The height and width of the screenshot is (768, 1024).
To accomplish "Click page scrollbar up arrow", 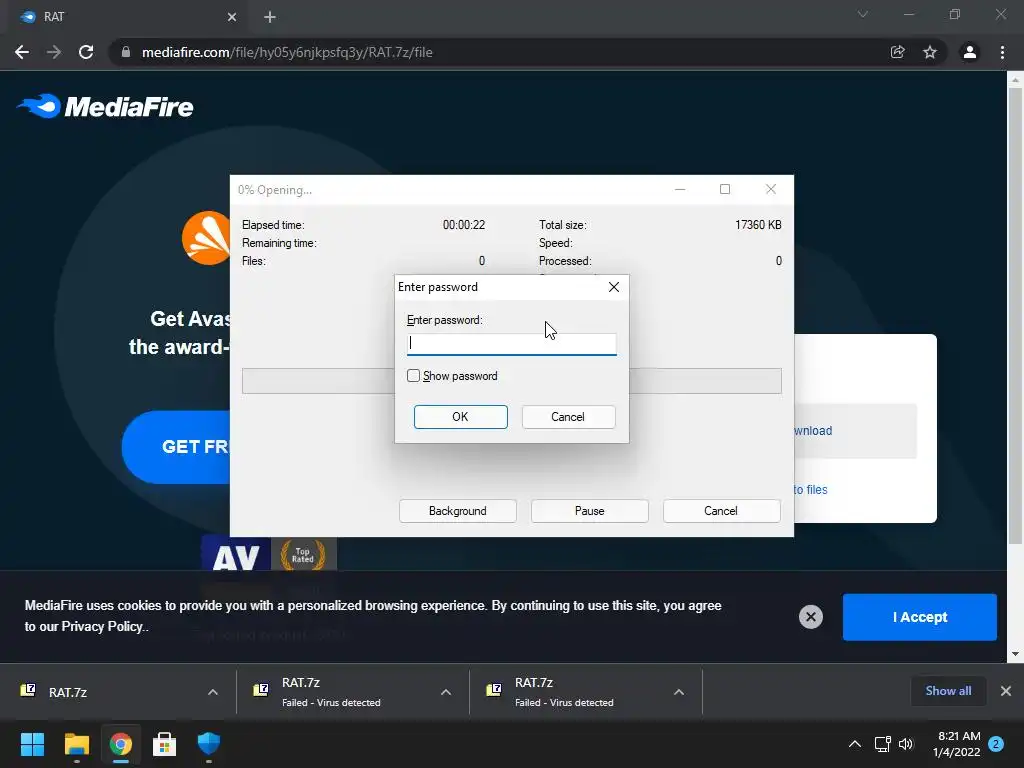I will coord(1015,80).
